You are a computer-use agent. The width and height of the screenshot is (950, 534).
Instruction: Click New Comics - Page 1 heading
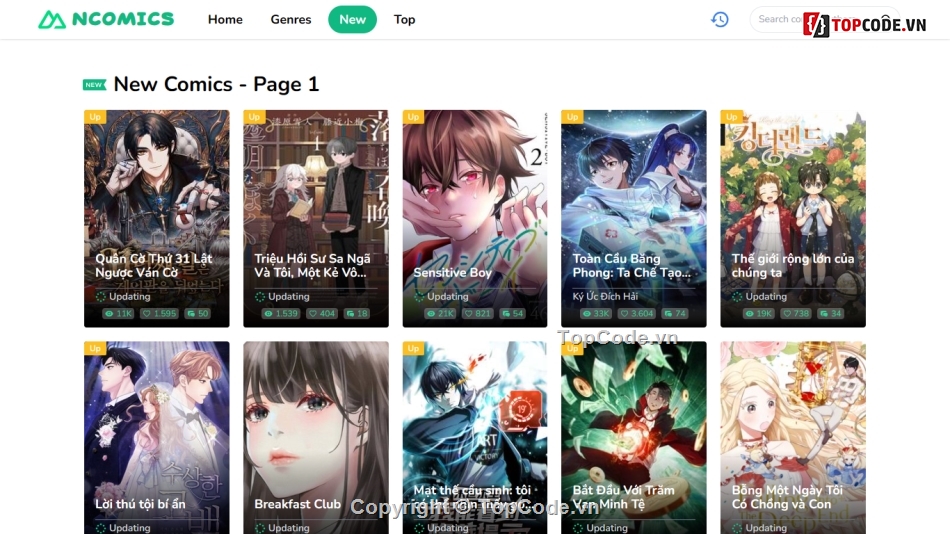pos(216,84)
